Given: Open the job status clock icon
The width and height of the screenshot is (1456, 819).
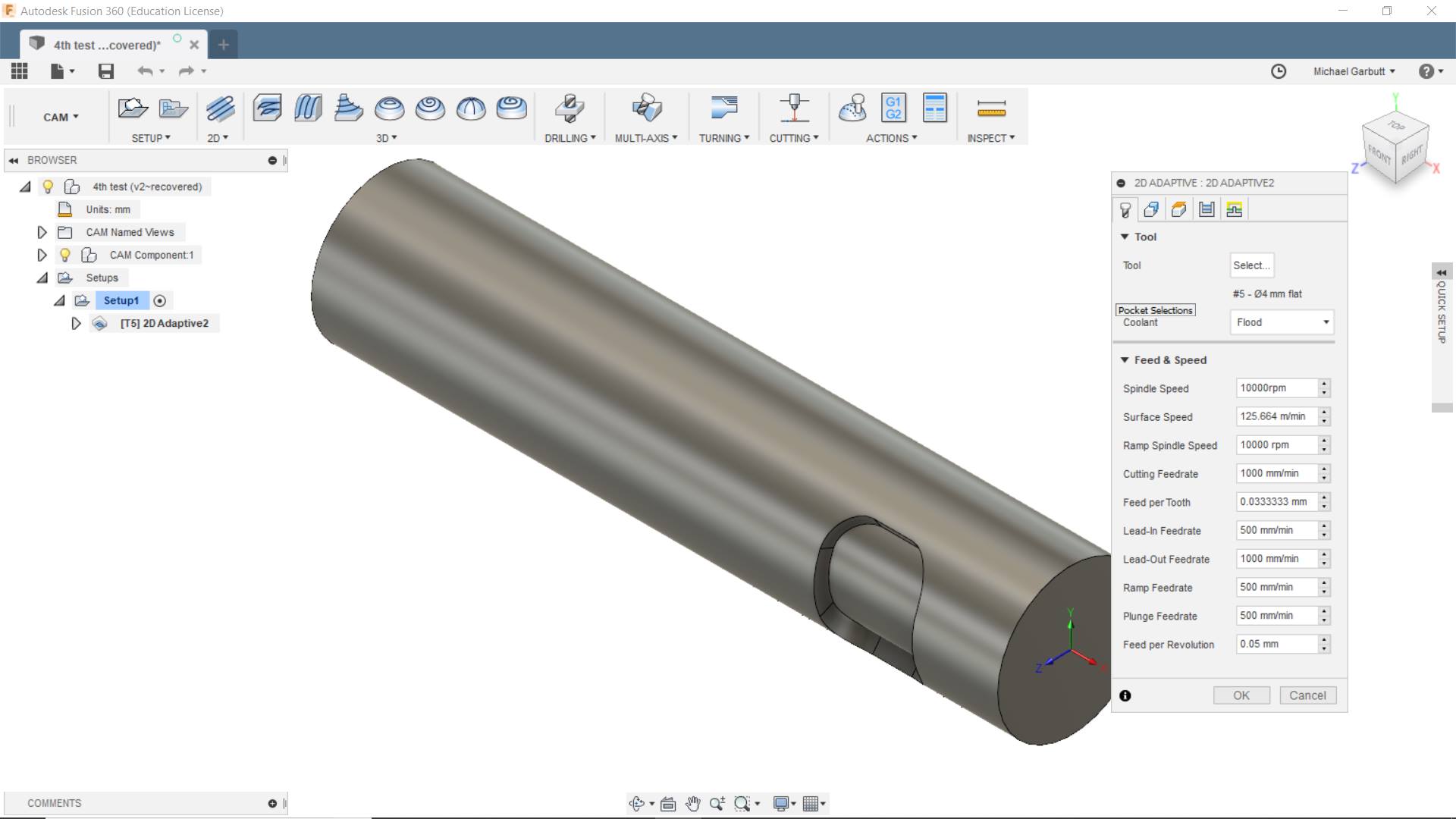Looking at the screenshot, I should pos(1279,71).
